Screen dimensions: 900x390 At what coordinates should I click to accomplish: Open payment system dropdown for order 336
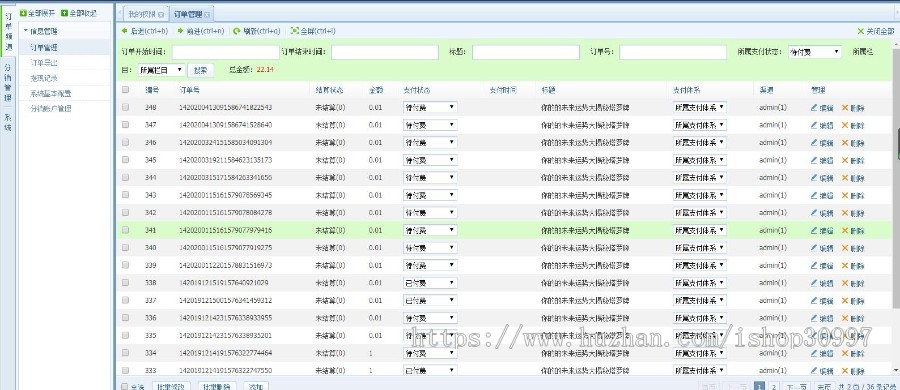[700, 318]
